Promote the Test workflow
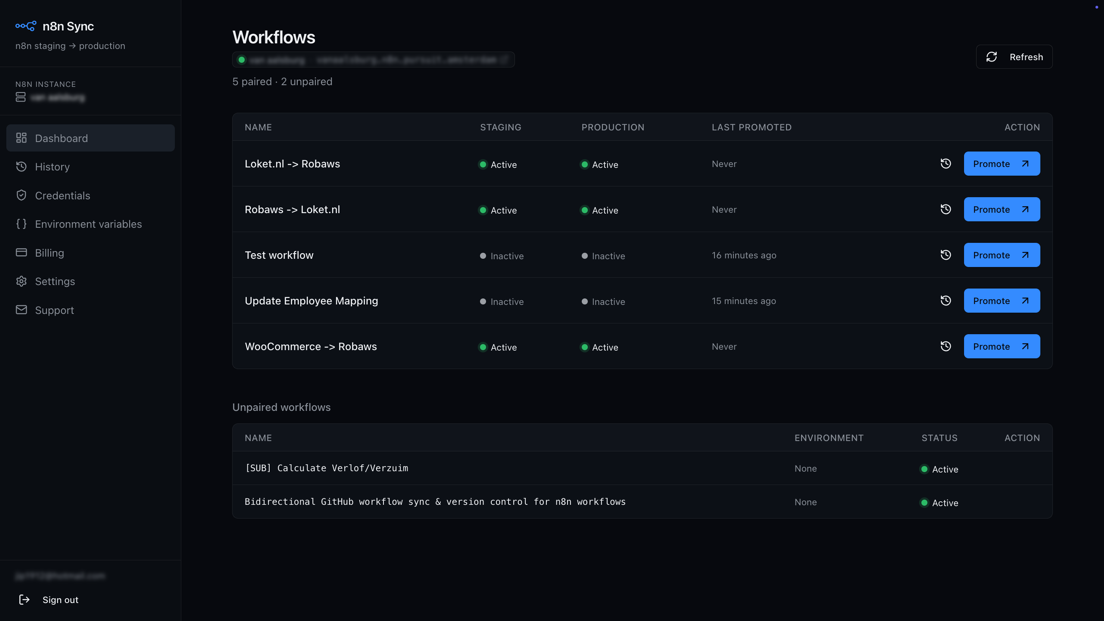Image resolution: width=1104 pixels, height=621 pixels. [1001, 255]
